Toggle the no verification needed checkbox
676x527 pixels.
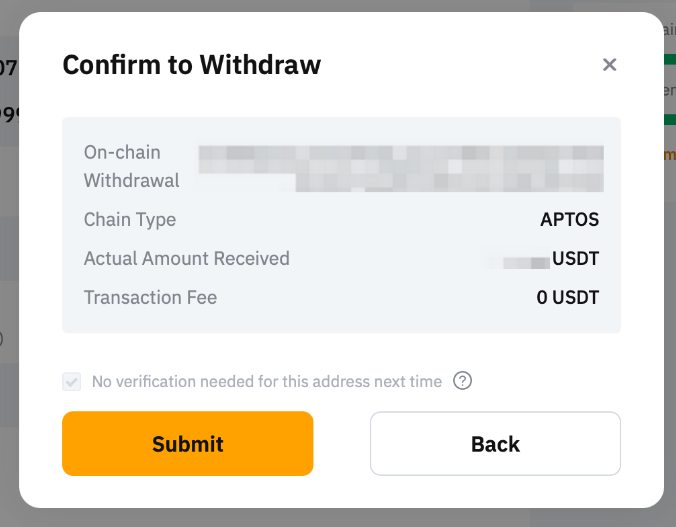tap(72, 381)
